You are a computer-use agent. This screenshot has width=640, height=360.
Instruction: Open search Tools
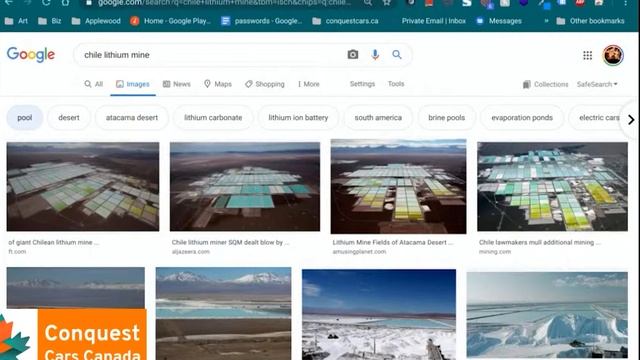(x=396, y=84)
